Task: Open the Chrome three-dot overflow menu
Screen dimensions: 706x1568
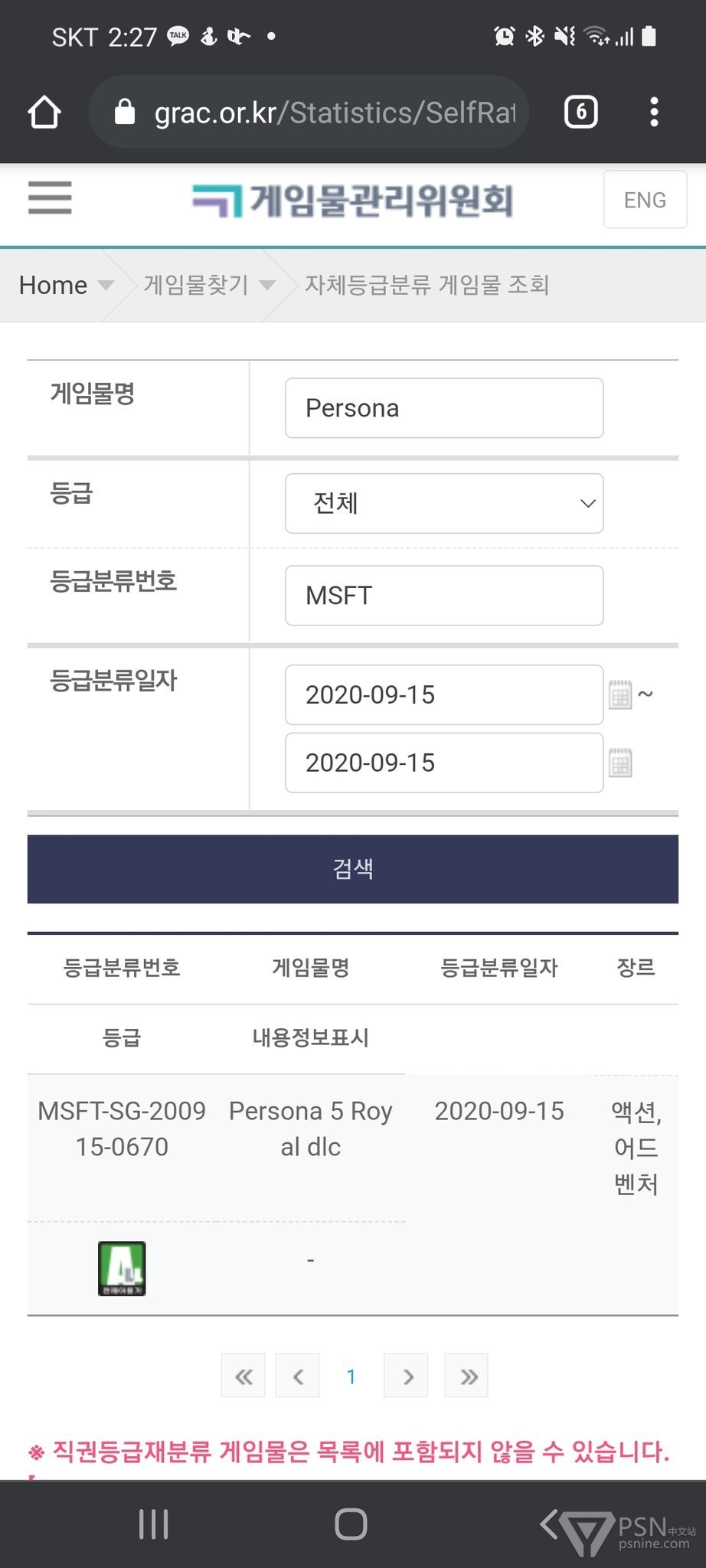Action: click(653, 113)
